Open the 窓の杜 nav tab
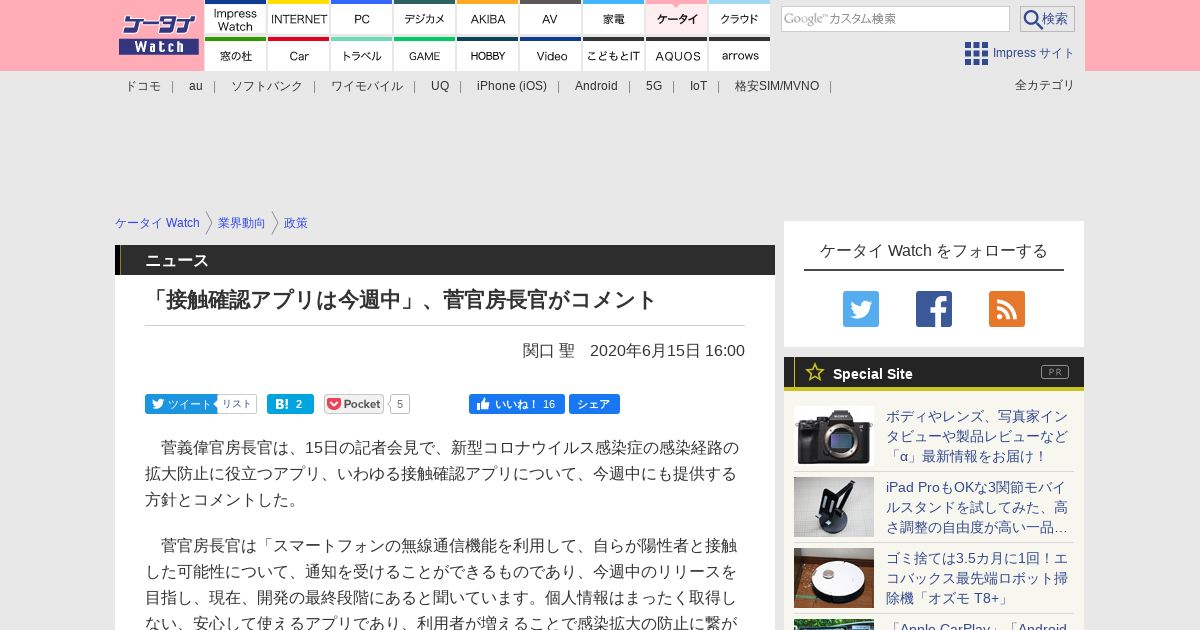The width and height of the screenshot is (1200, 630). (236, 55)
